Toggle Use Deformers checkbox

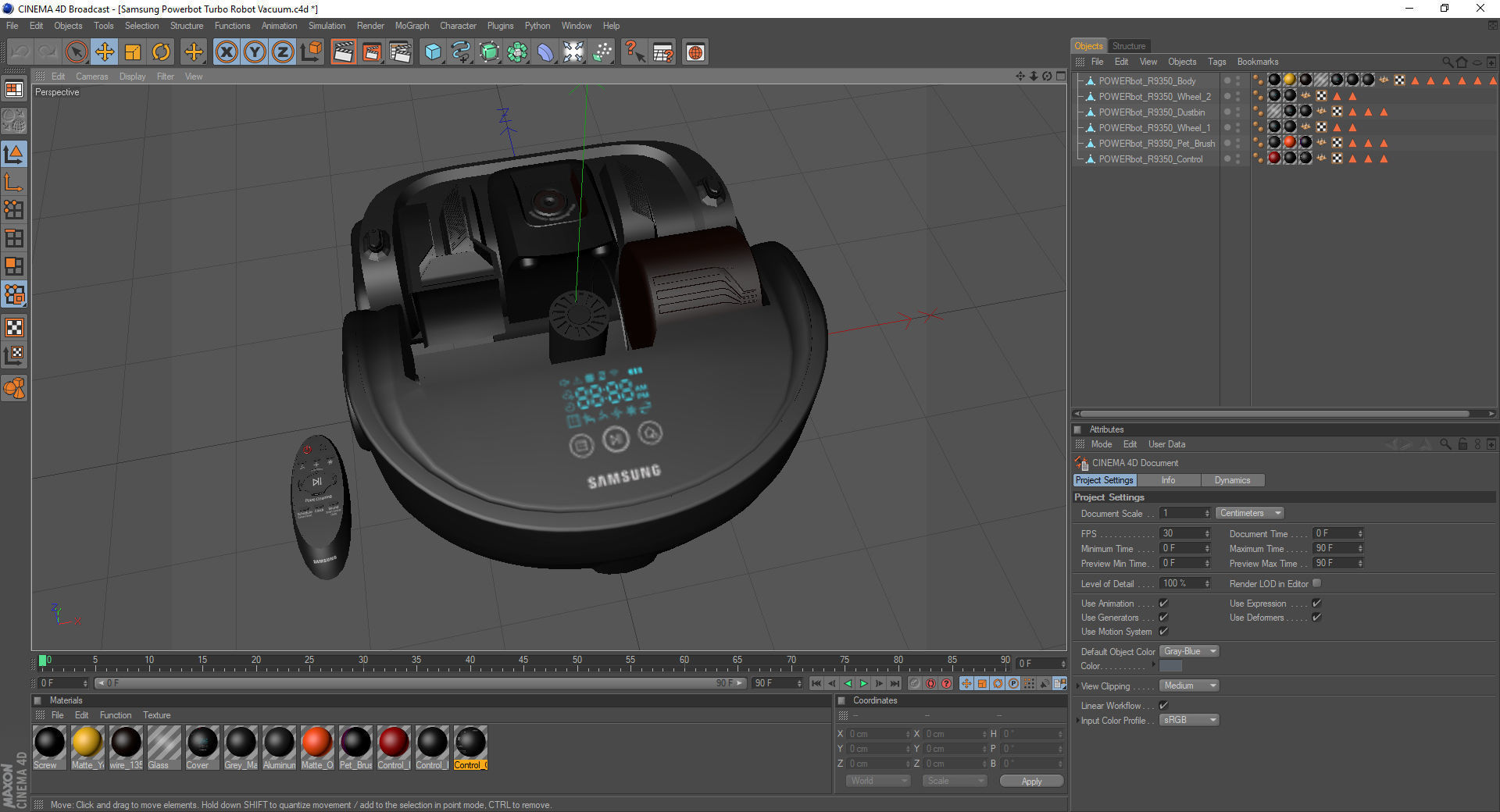point(1316,617)
